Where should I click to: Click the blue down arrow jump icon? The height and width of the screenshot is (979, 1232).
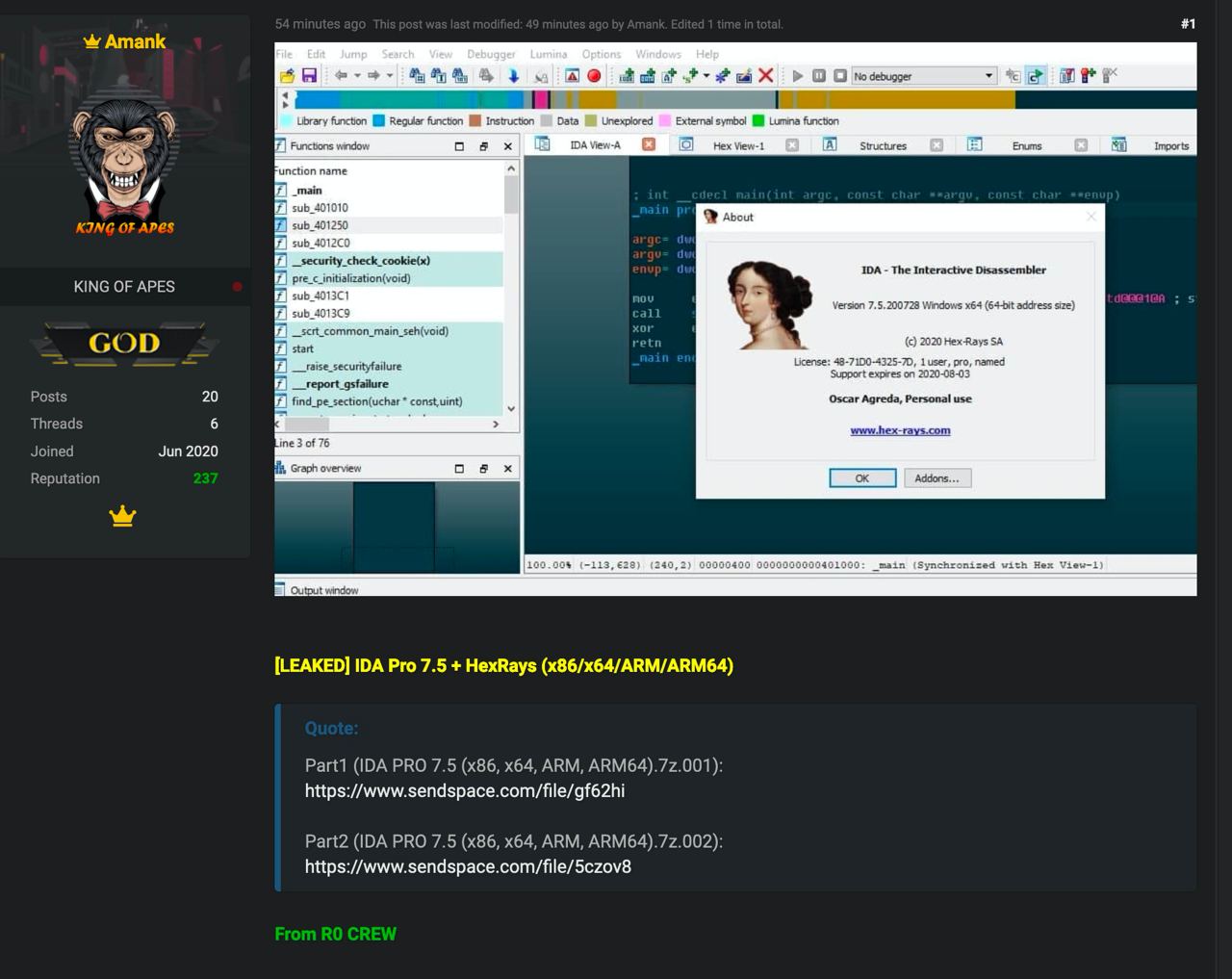(513, 76)
